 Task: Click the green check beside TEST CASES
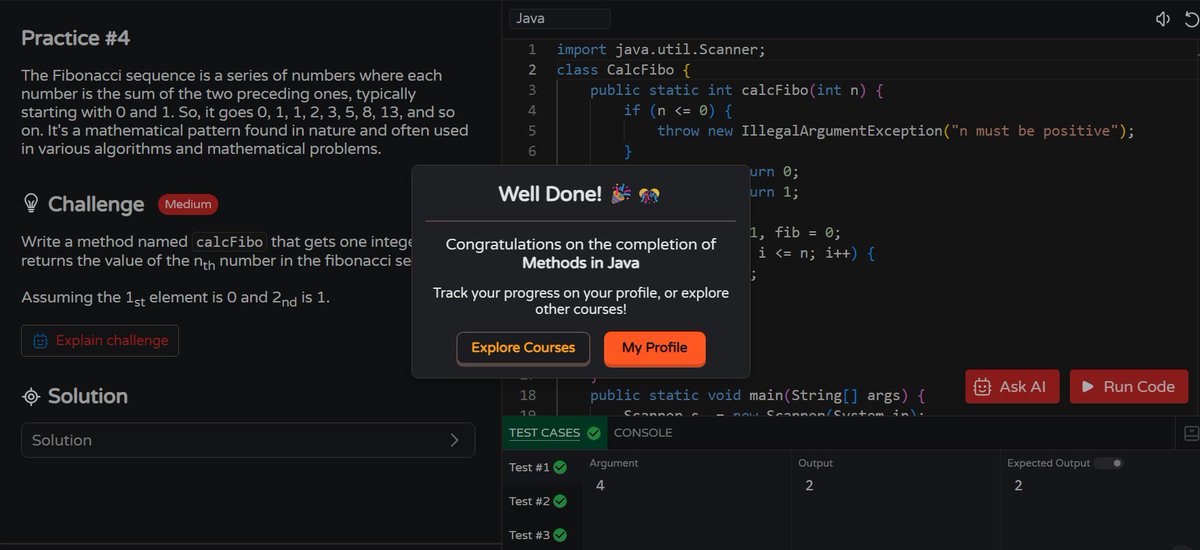coord(594,433)
